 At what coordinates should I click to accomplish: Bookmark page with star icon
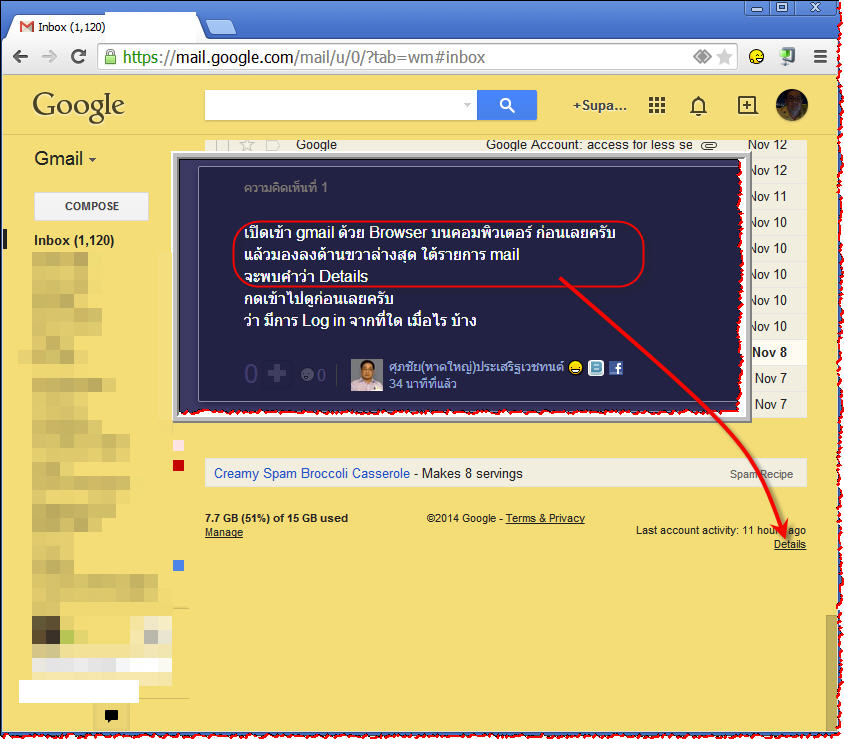coord(725,57)
